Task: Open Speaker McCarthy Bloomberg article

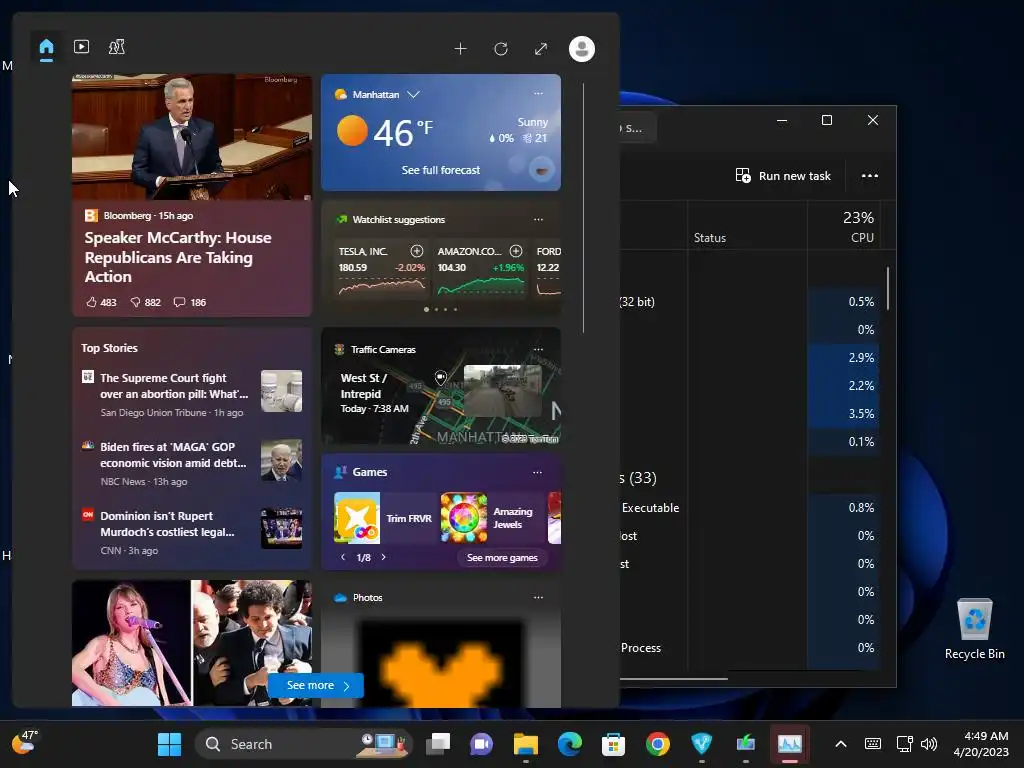Action: (x=178, y=257)
